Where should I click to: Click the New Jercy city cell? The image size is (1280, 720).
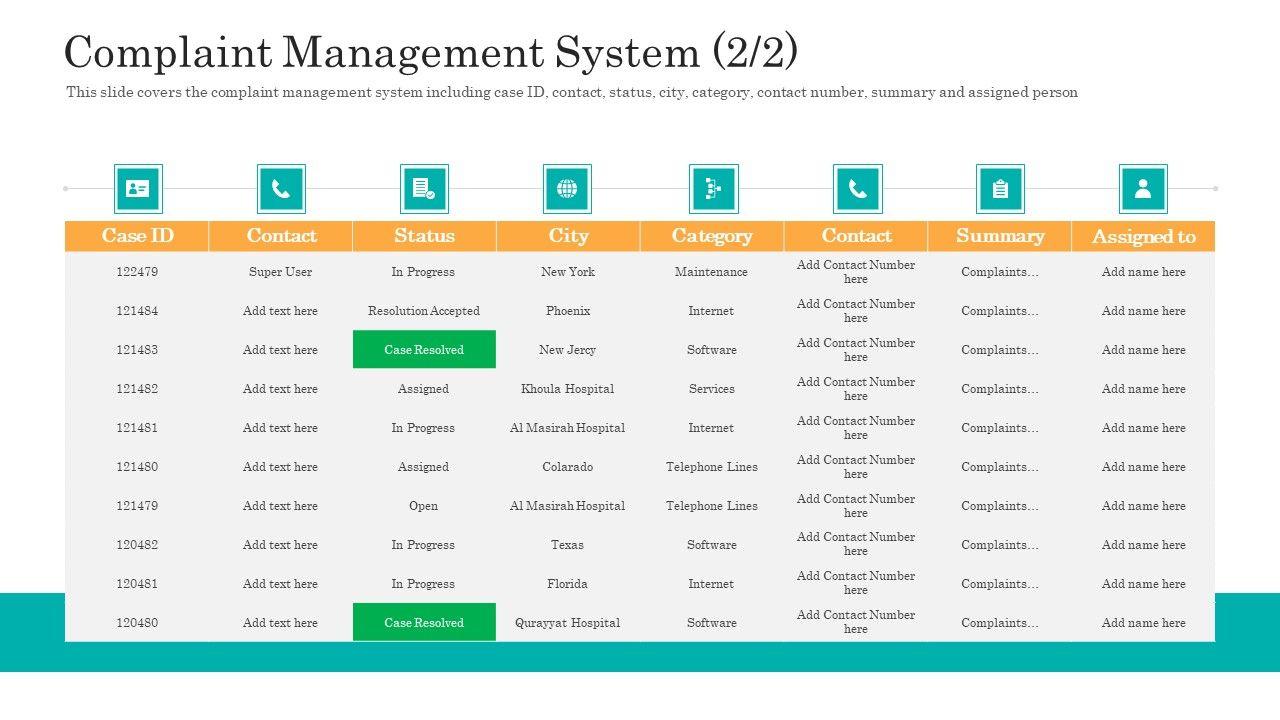coord(568,350)
